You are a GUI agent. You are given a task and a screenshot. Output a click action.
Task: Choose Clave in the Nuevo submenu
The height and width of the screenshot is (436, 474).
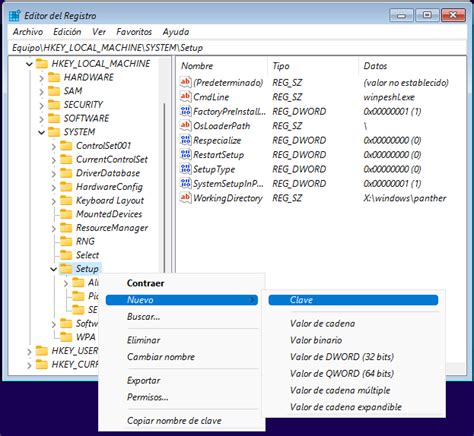[x=353, y=300]
